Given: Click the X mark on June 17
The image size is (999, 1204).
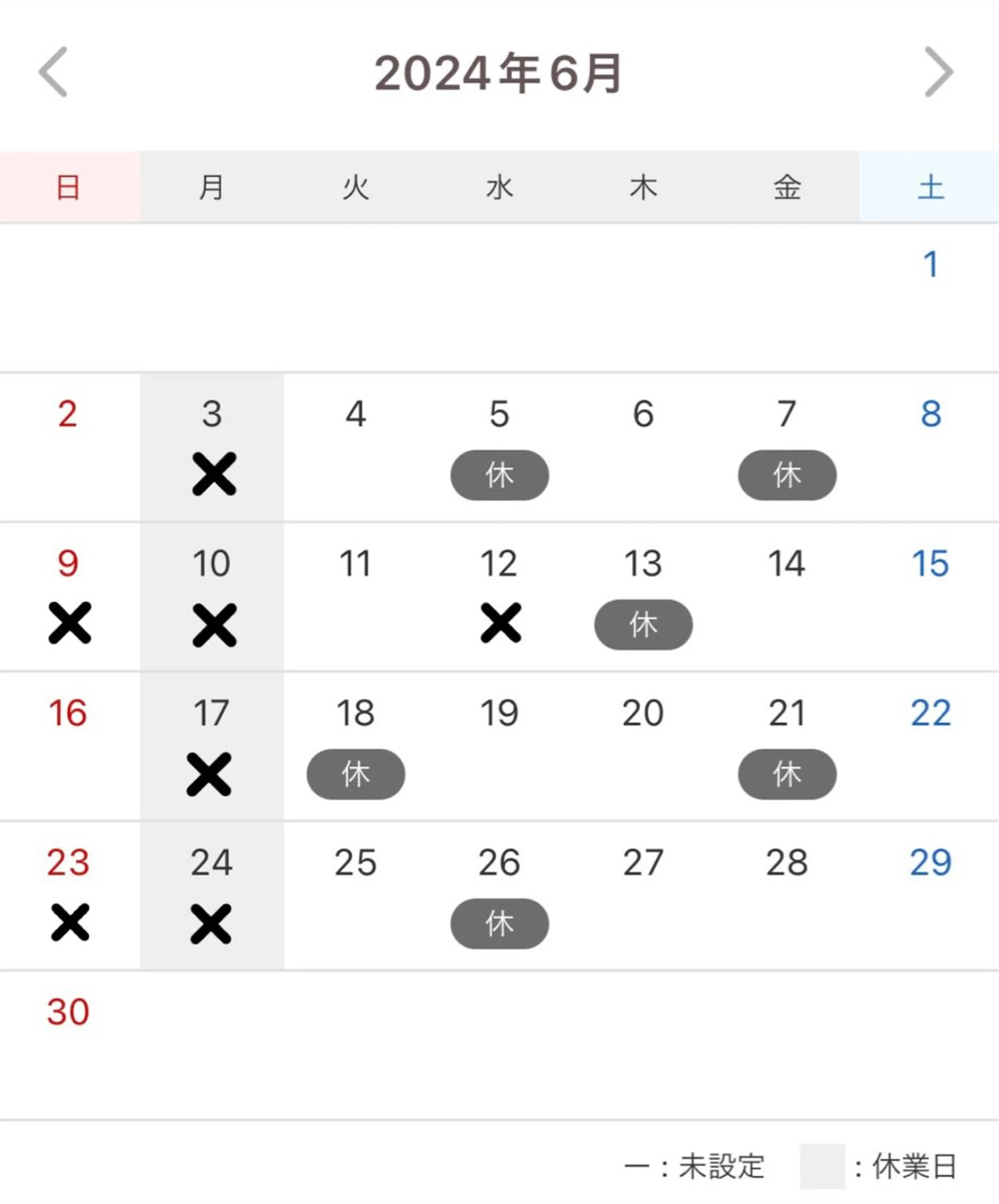Looking at the screenshot, I should pyautogui.click(x=209, y=775).
